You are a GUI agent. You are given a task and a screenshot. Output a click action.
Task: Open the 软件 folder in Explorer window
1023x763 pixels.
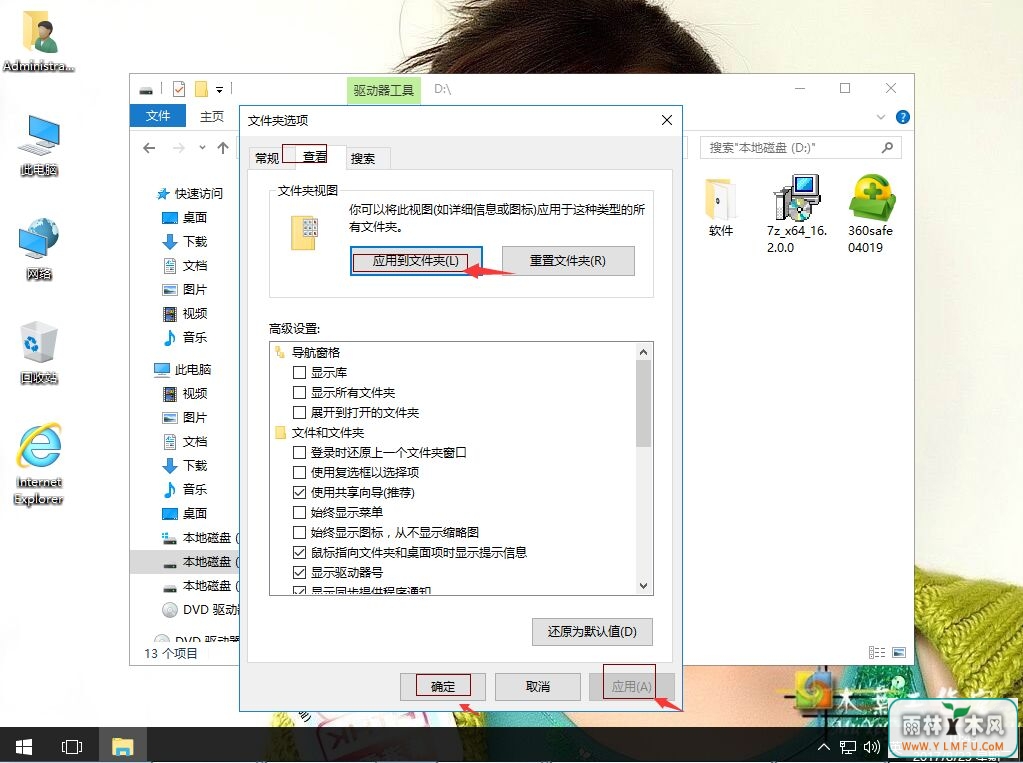click(721, 207)
